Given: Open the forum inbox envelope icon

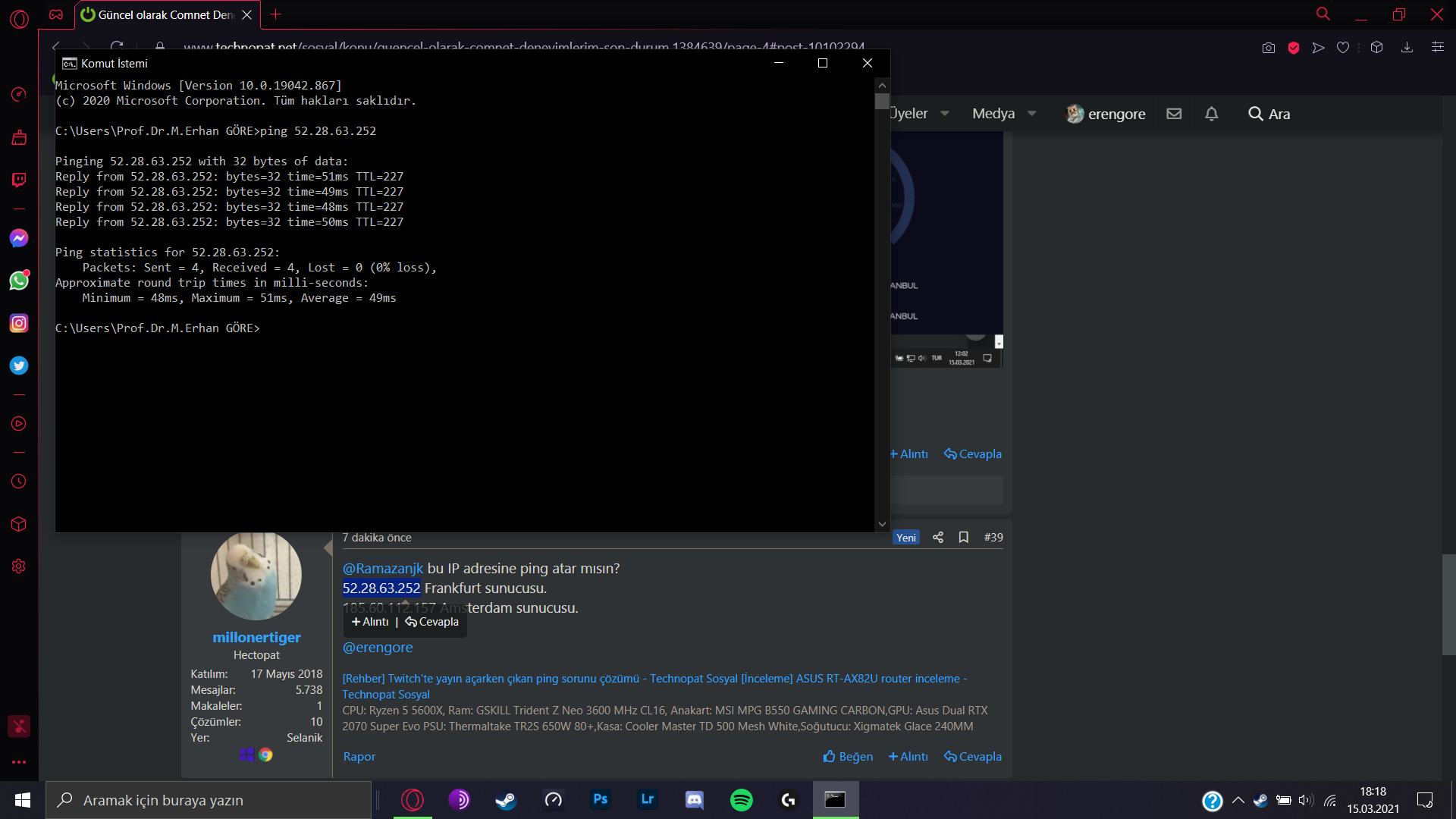Looking at the screenshot, I should click(1174, 114).
